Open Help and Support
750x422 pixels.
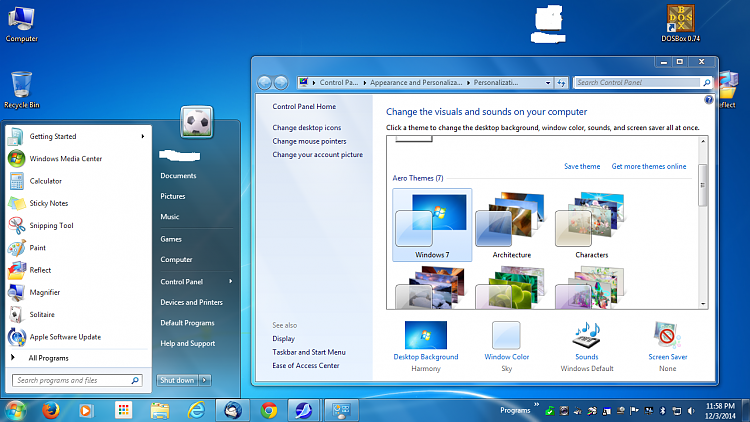[x=188, y=344]
